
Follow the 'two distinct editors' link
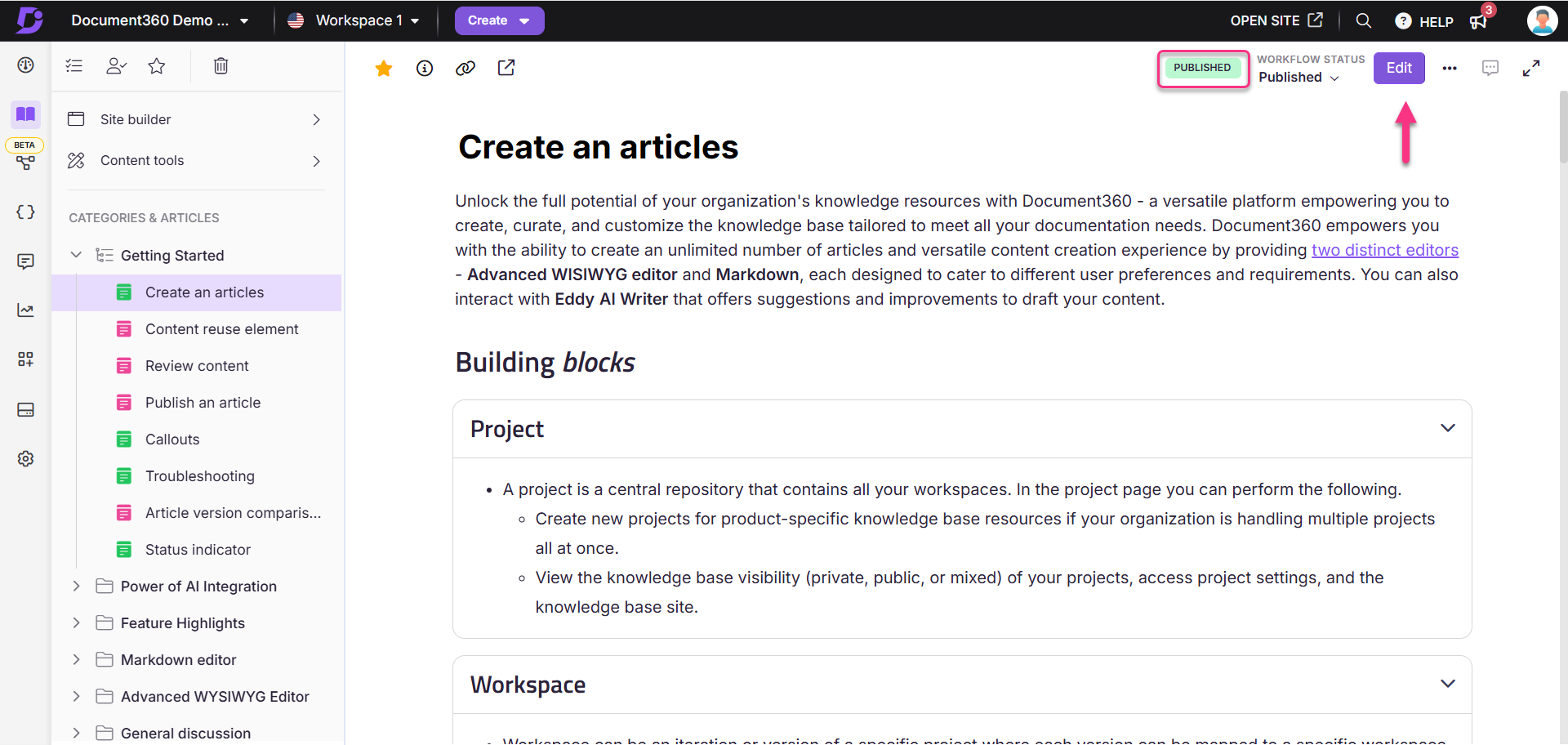tap(1385, 250)
